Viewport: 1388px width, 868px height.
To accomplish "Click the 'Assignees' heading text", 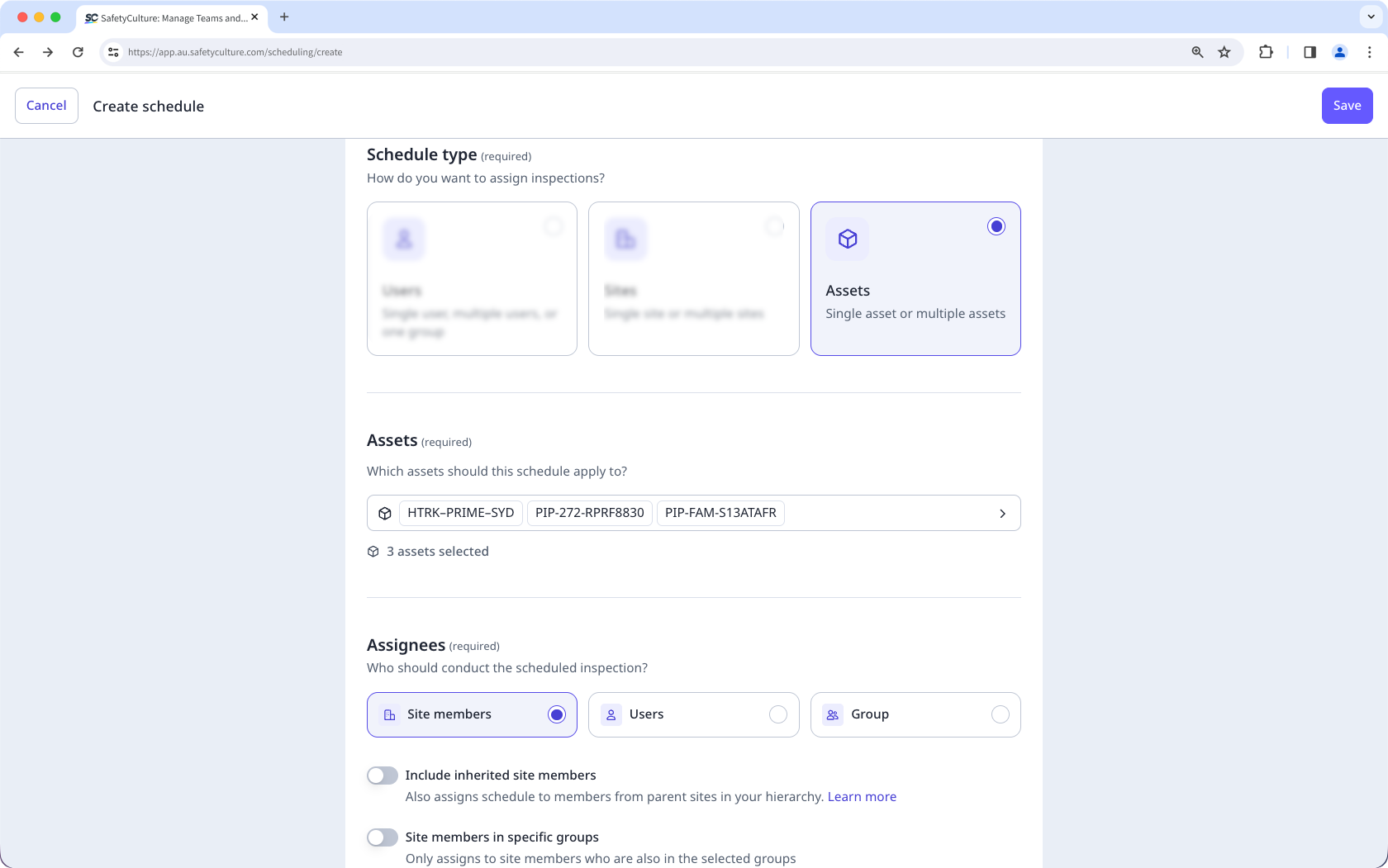I will (x=406, y=645).
